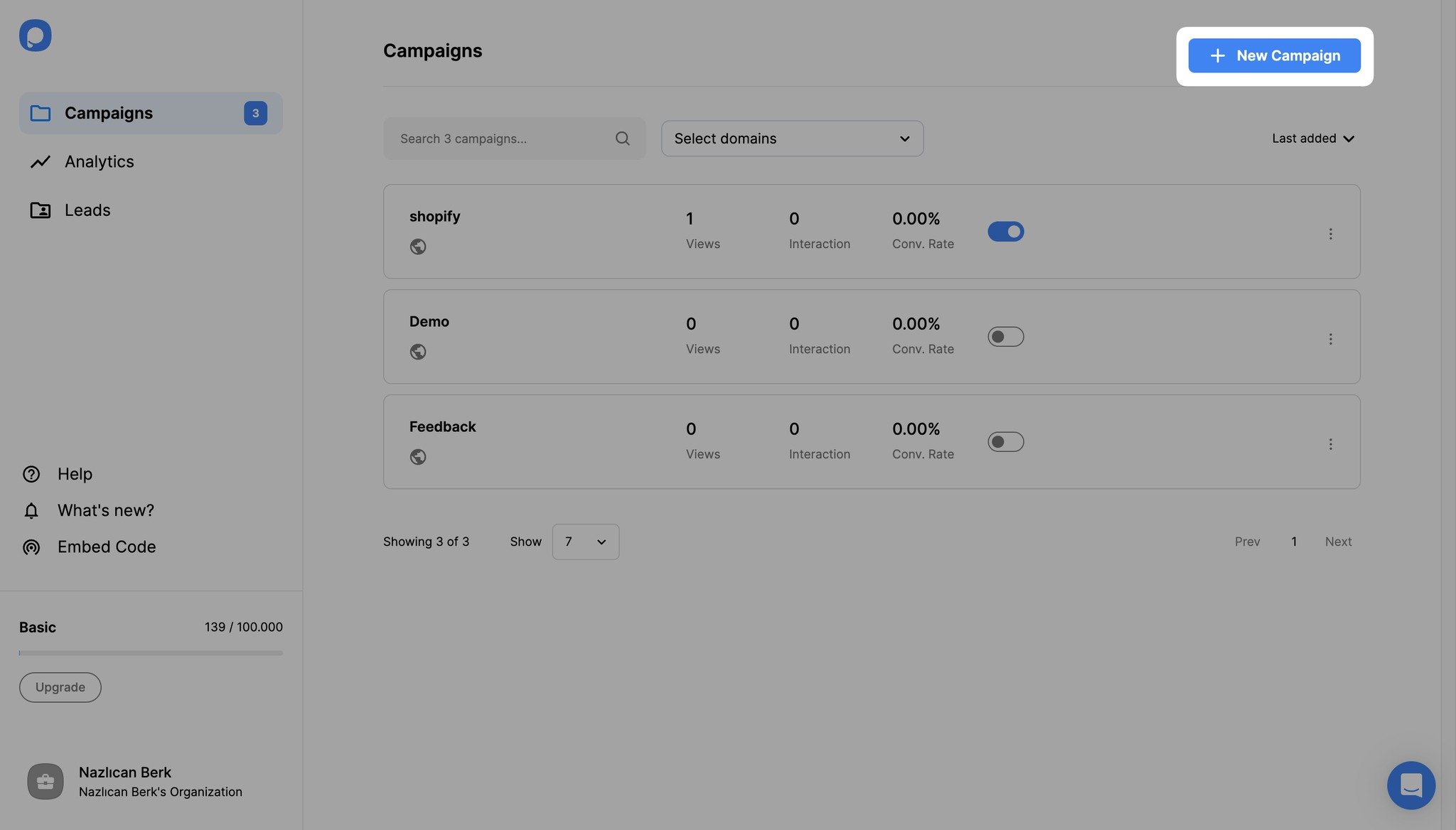Click the app logo in sidebar
This screenshot has height=830, width=1456.
point(35,35)
